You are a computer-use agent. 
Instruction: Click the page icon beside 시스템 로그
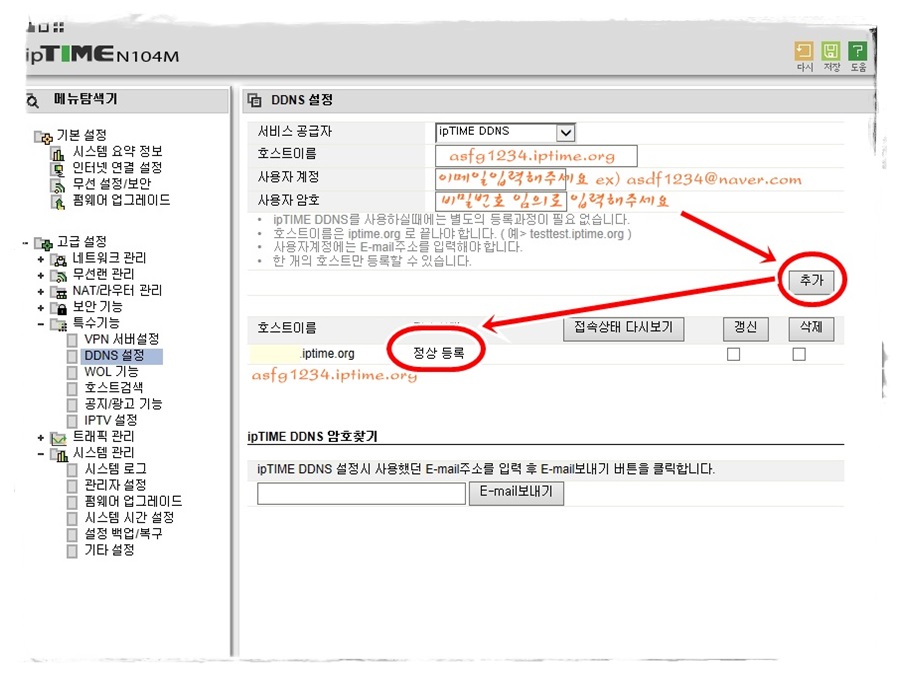point(72,470)
